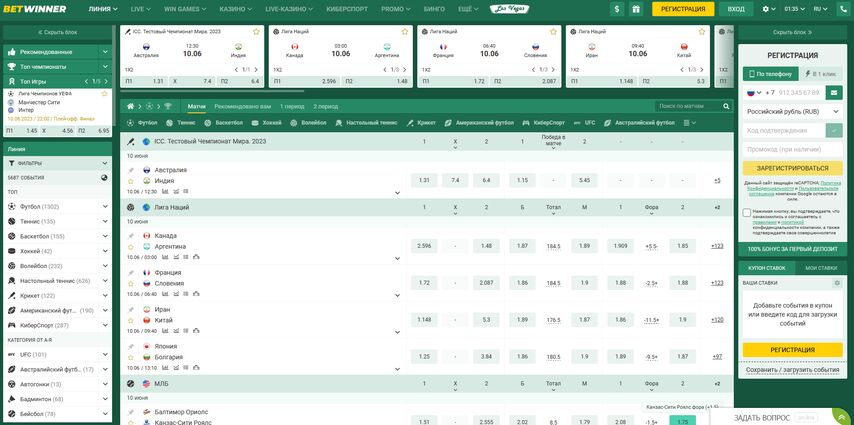
Task: Expand Футбол (1302) in sidebar
Action: tap(105, 207)
